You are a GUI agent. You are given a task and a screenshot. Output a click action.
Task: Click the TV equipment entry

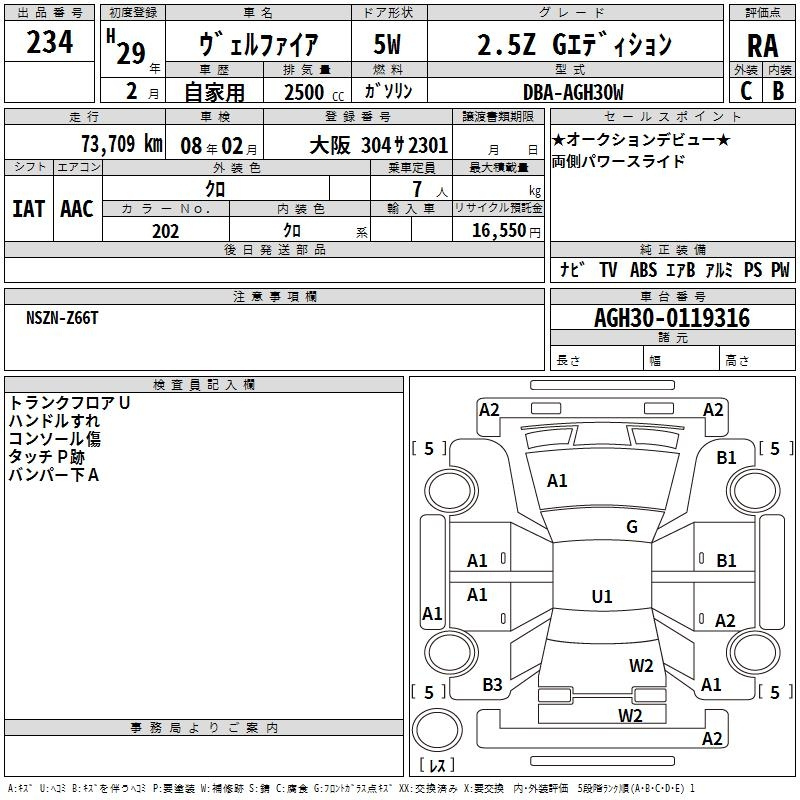[x=608, y=269]
